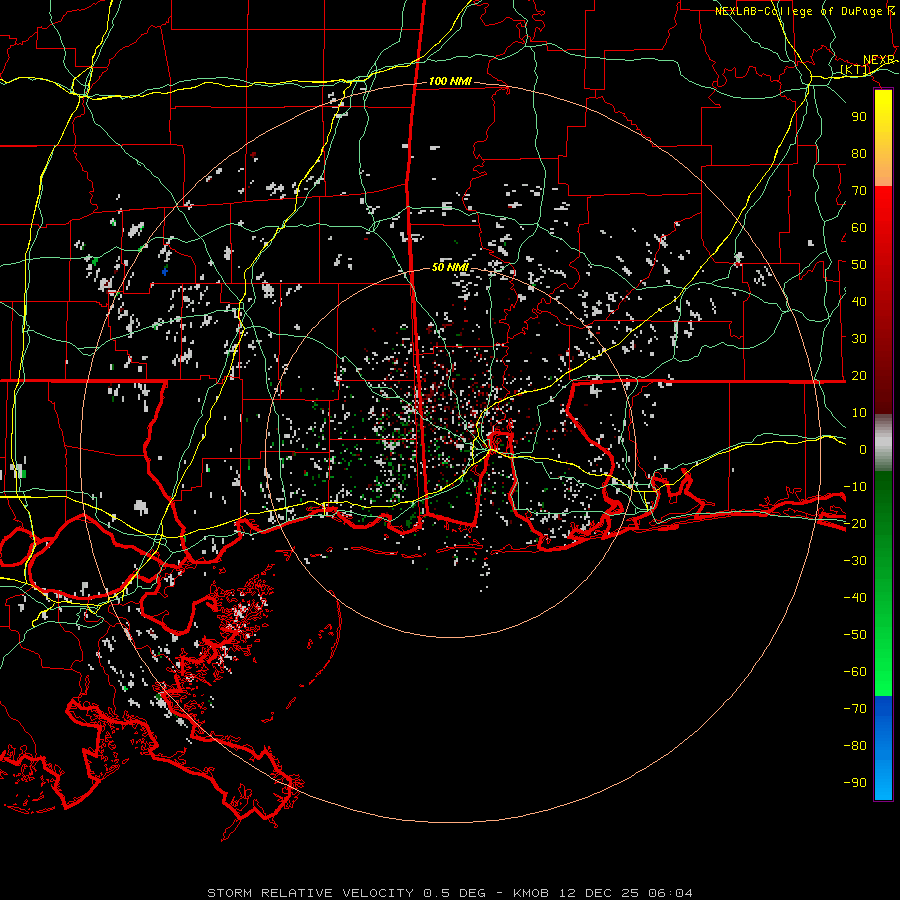
Task: Click the 50 NMI range ring label
Action: click(450, 267)
